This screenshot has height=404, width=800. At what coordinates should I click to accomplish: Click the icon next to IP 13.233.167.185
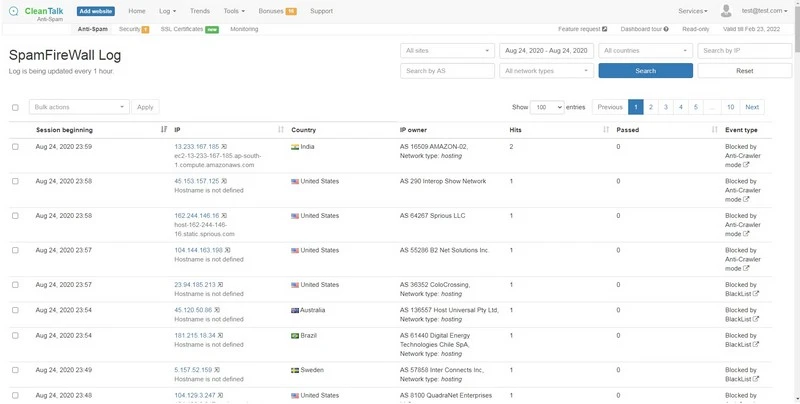(x=224, y=146)
